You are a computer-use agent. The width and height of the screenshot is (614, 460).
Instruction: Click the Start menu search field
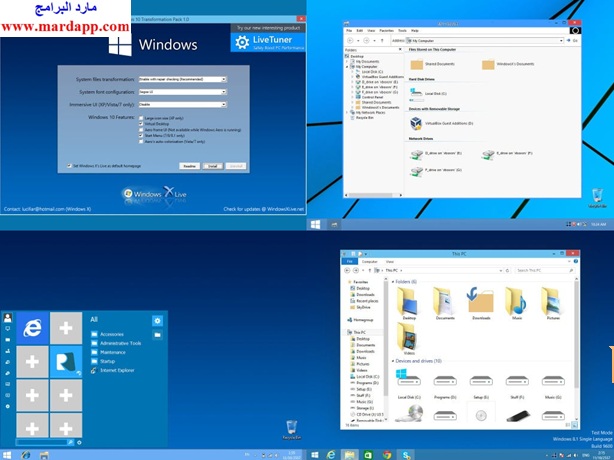[x=42, y=442]
